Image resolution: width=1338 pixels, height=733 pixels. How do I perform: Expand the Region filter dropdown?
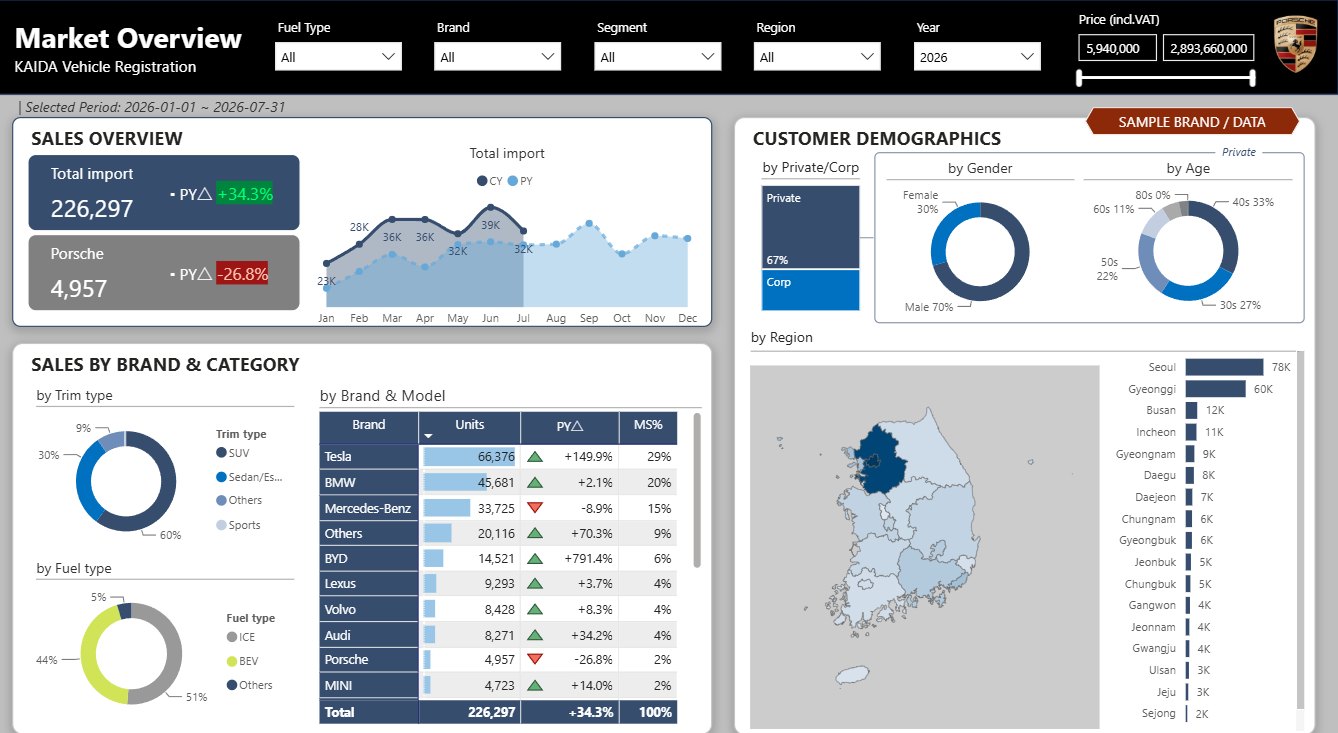(817, 57)
